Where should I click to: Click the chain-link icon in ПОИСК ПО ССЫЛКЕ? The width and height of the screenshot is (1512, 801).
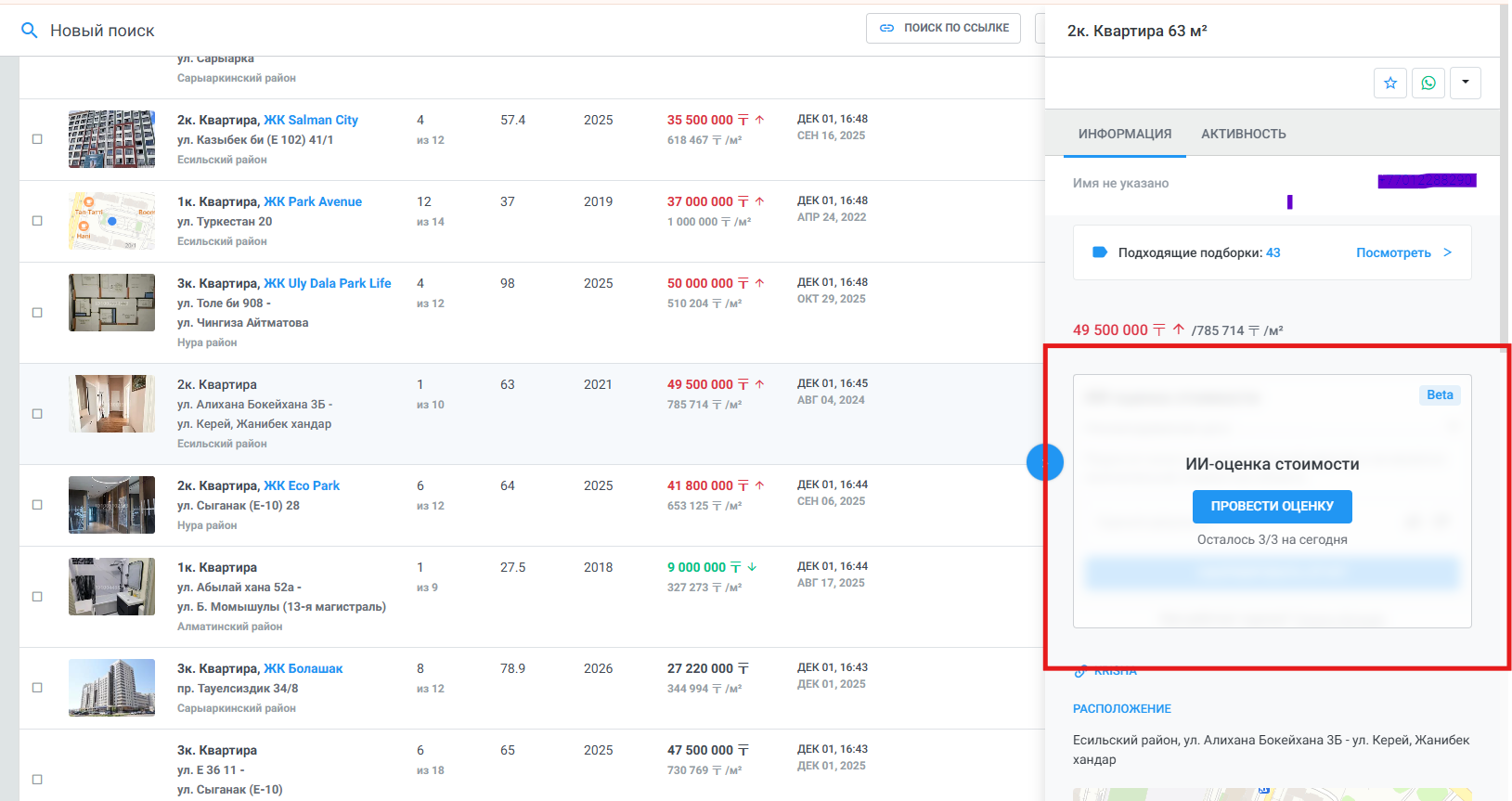click(886, 28)
